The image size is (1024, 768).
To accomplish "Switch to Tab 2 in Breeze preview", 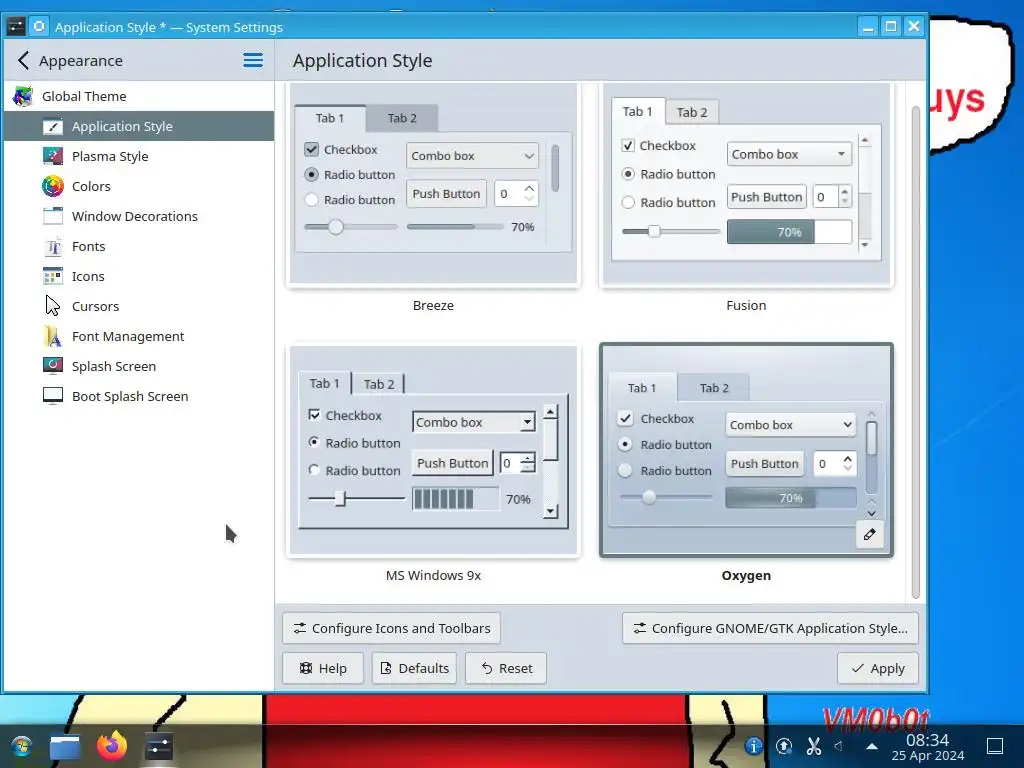I will click(402, 118).
